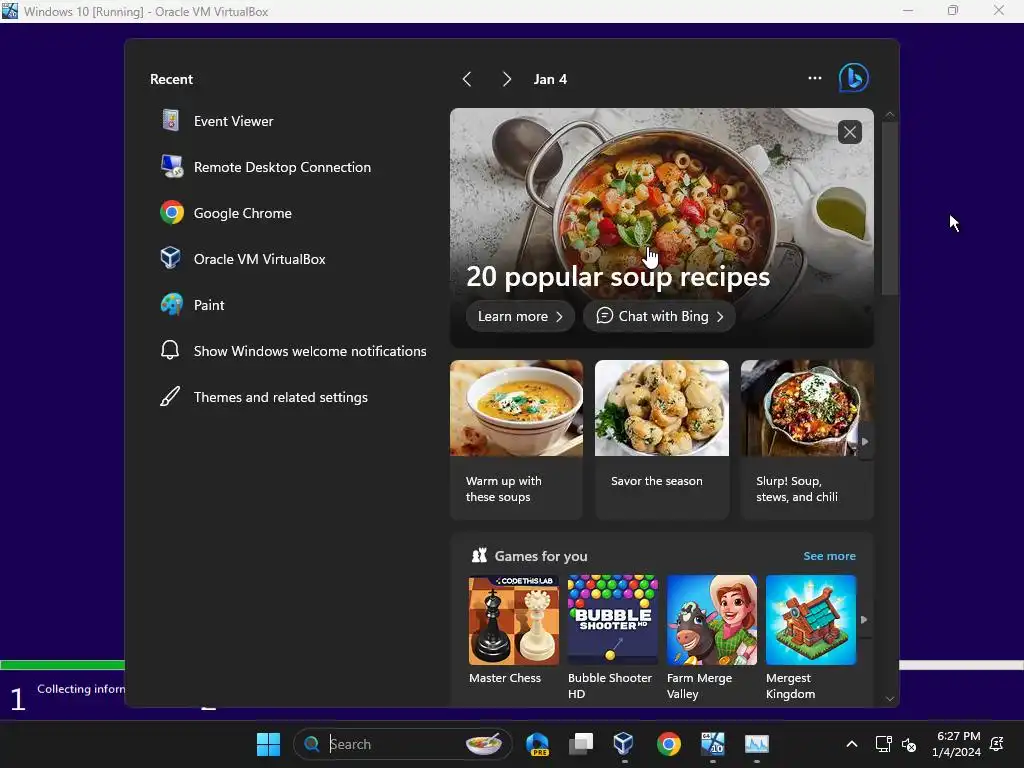
Task: Click the Jan 4 date label
Action: click(x=550, y=79)
